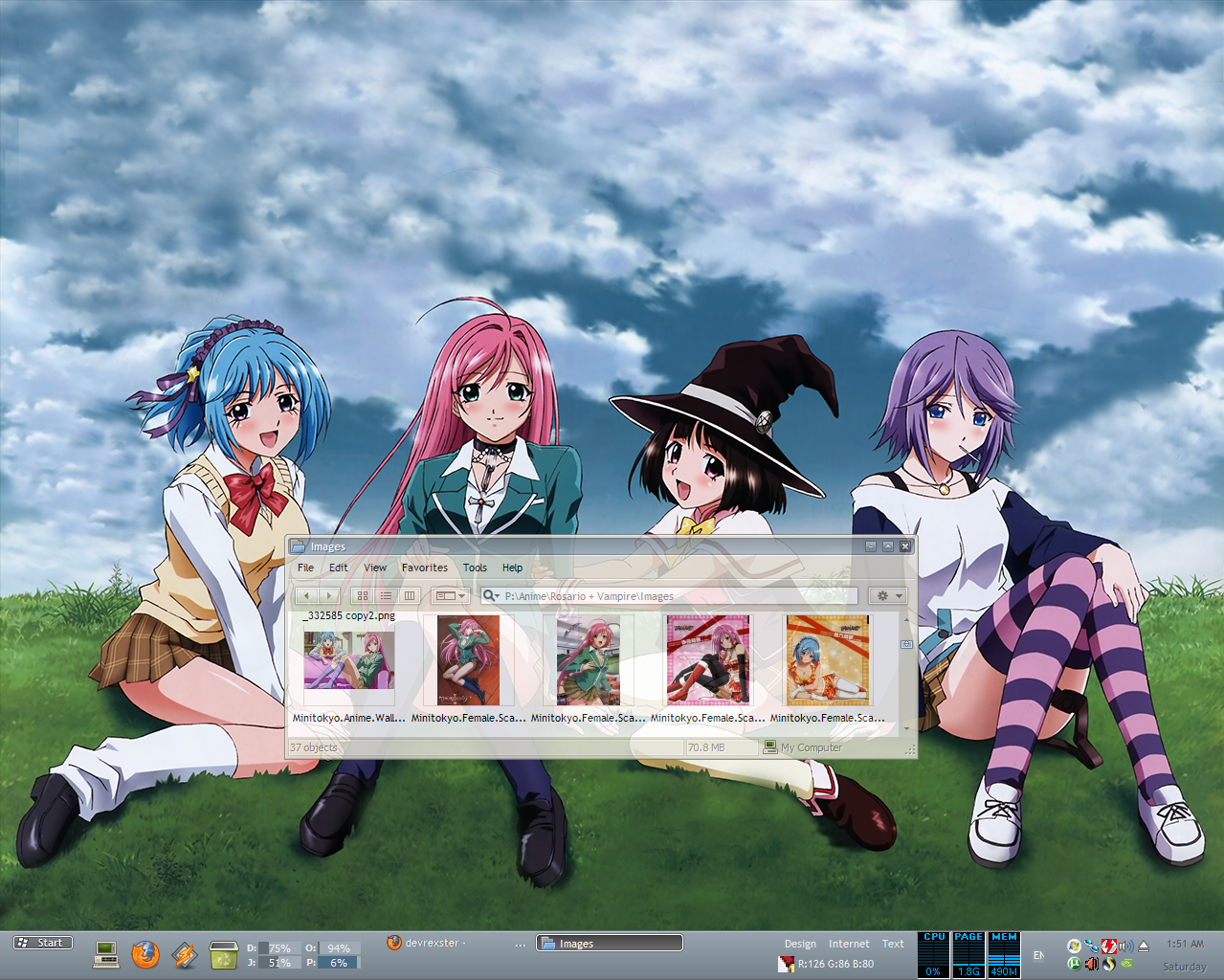This screenshot has width=1224, height=980.
Task: Open the Start menu
Action: [x=42, y=943]
